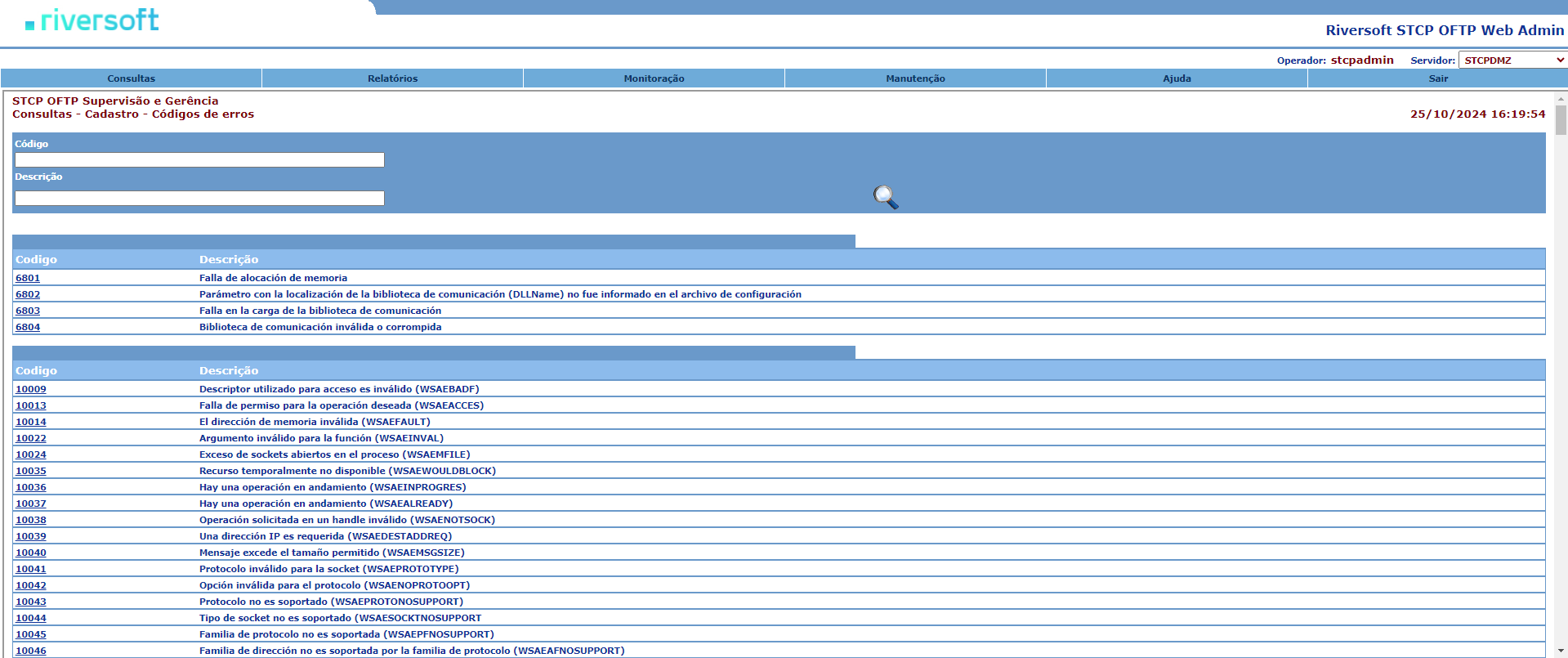The image size is (1568, 658).
Task: Click the WSAEDESTADDREQ description text
Action: [x=325, y=536]
